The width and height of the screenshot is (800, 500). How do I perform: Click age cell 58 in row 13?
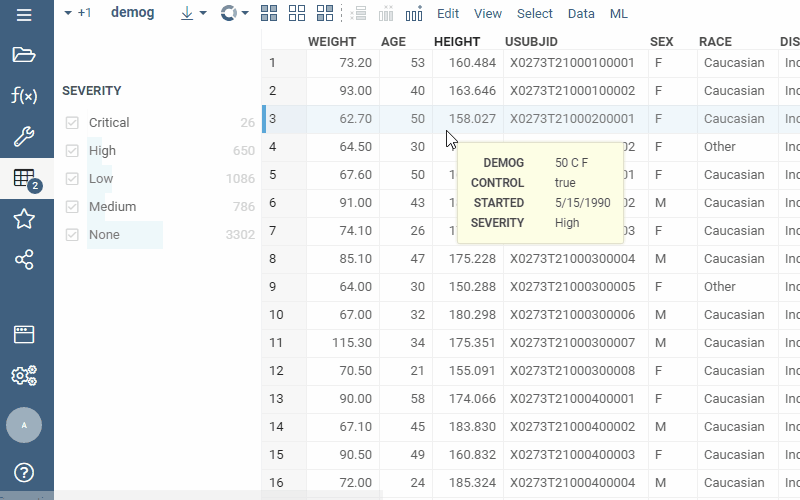(x=406, y=399)
